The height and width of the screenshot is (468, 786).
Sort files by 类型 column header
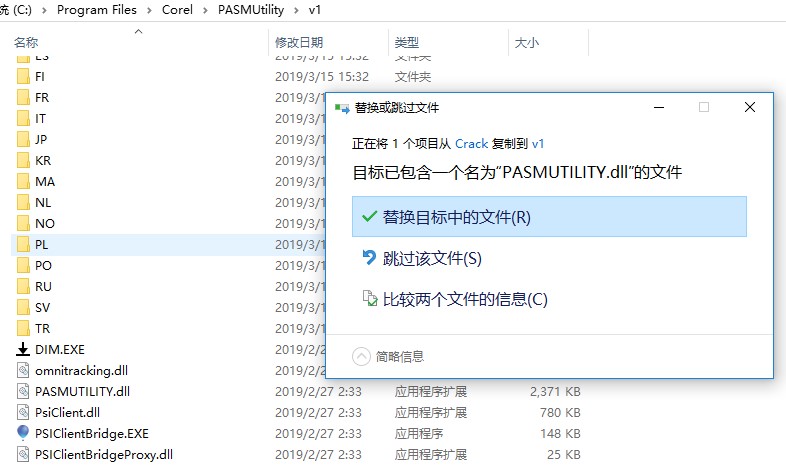[x=406, y=43]
